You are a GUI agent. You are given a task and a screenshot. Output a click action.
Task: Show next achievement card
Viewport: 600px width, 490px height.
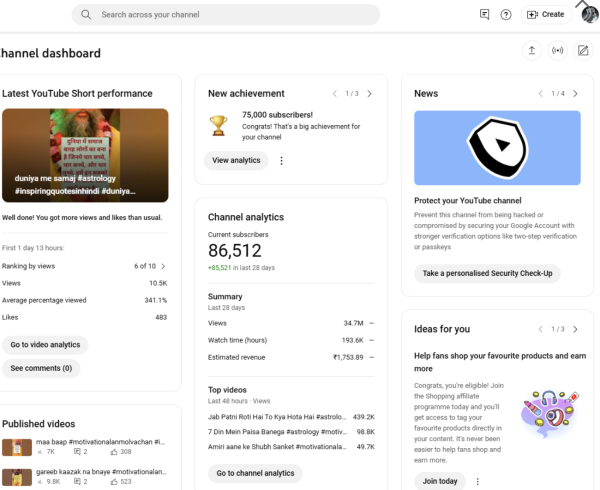(x=369, y=93)
